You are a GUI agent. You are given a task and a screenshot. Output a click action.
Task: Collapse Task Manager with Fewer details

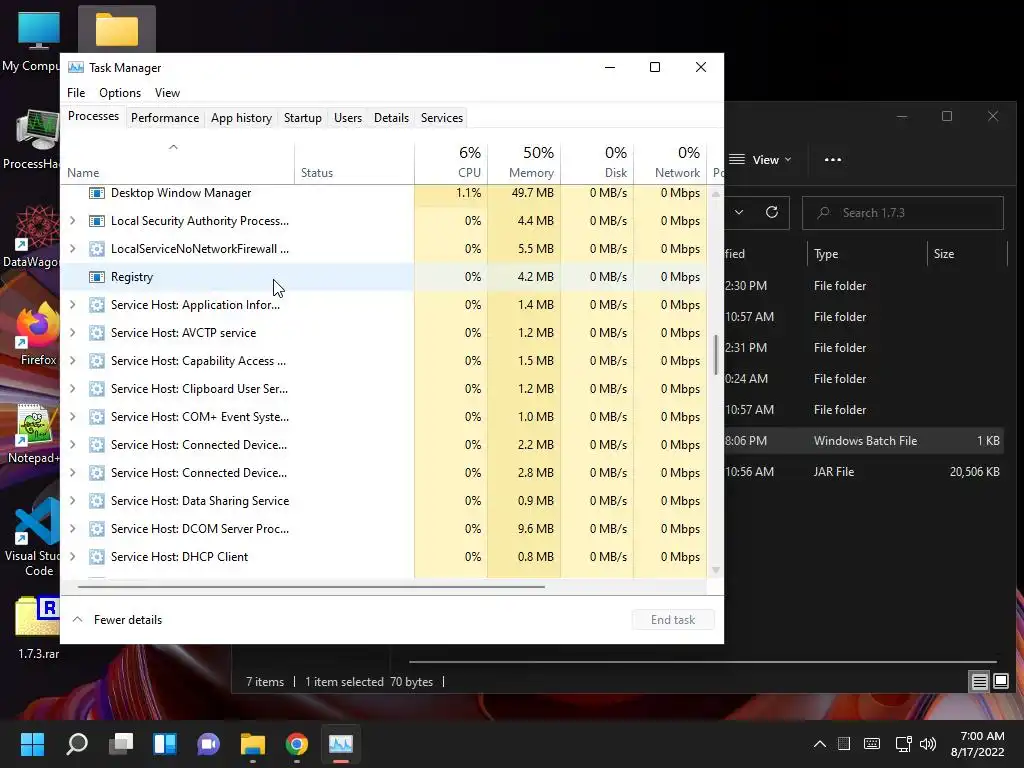pos(117,620)
